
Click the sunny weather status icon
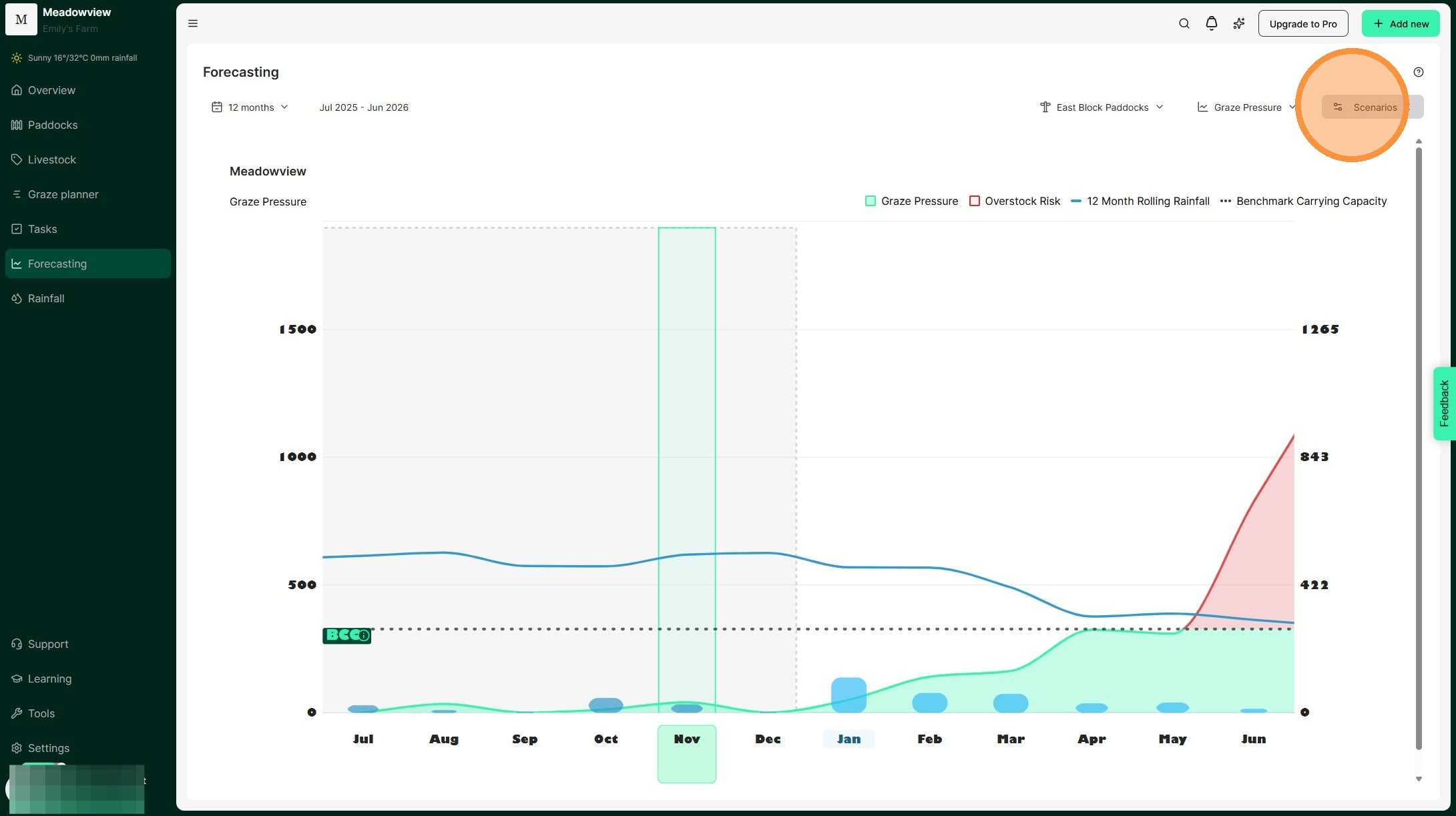pos(17,58)
